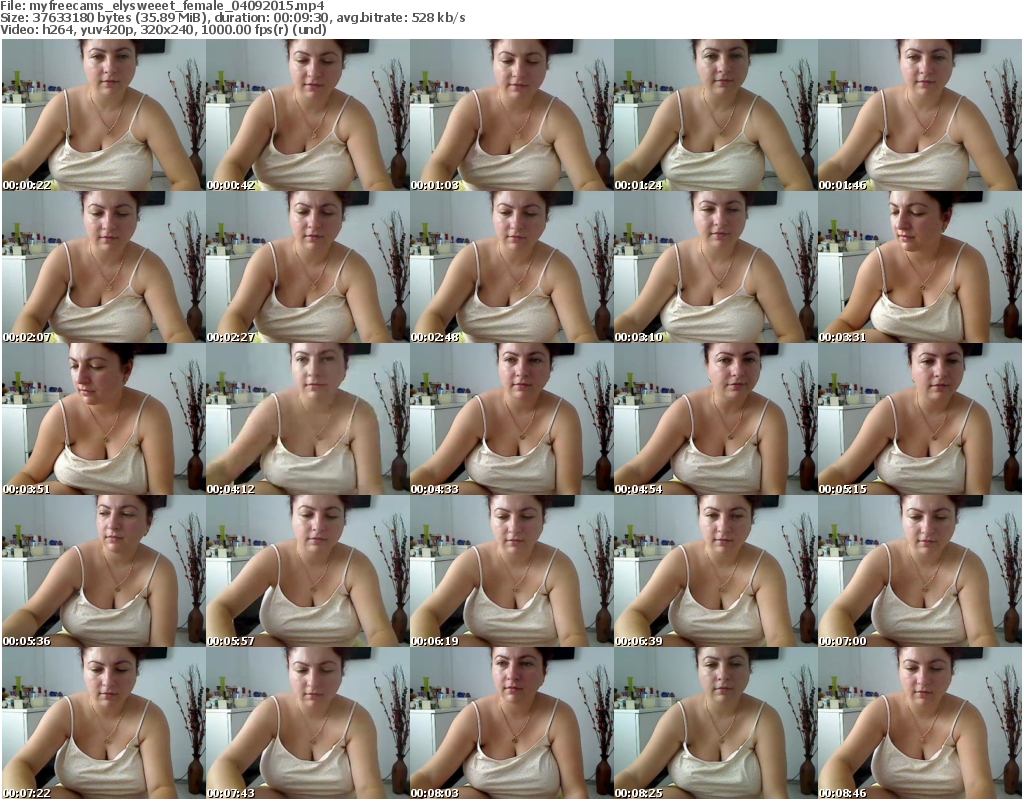Pick the last thumbnail at 00:08:46
Image resolution: width=1024 pixels, height=799 pixels.
coord(920,723)
